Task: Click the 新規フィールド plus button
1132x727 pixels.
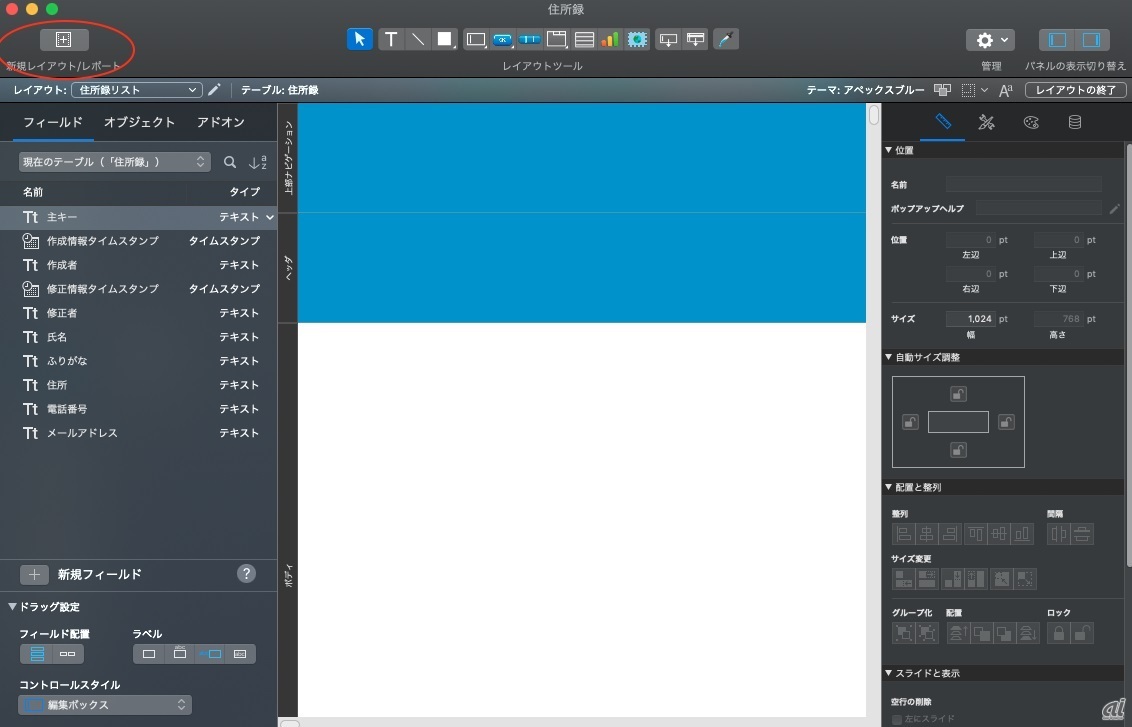Action: point(34,574)
